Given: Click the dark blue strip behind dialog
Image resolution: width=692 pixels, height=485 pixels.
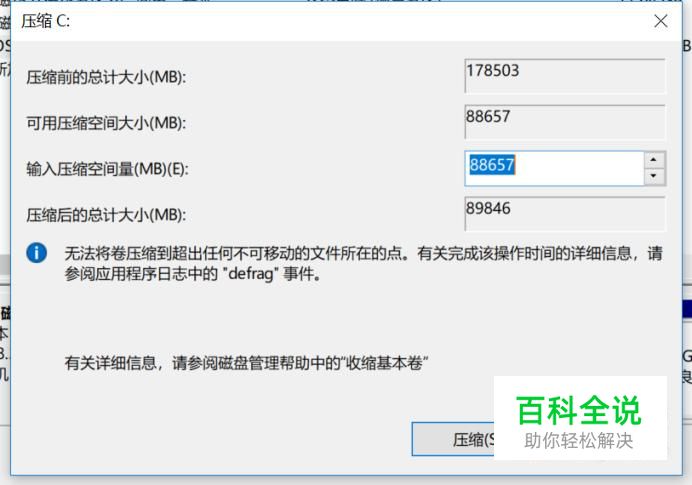Looking at the screenshot, I should (687, 309).
